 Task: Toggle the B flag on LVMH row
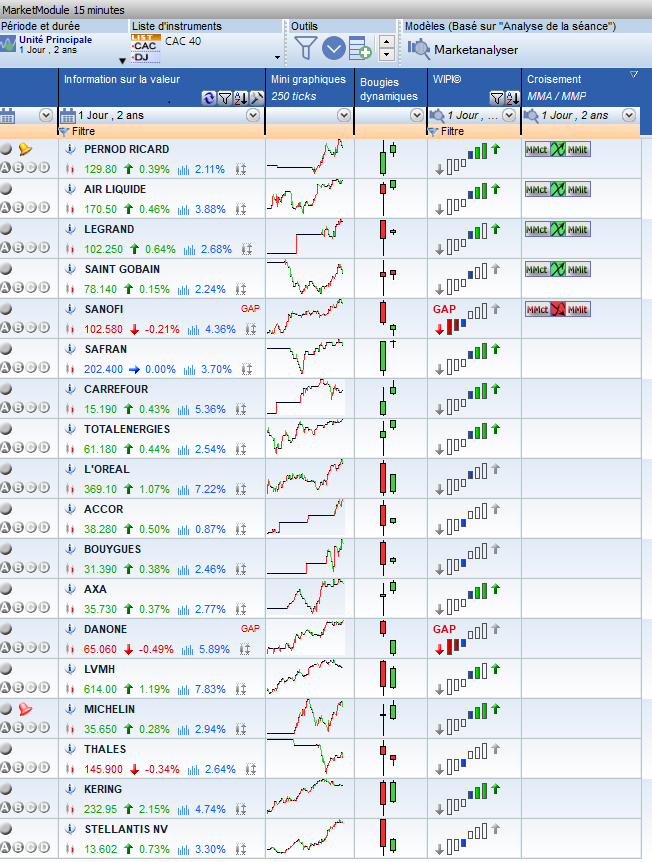tap(18, 687)
